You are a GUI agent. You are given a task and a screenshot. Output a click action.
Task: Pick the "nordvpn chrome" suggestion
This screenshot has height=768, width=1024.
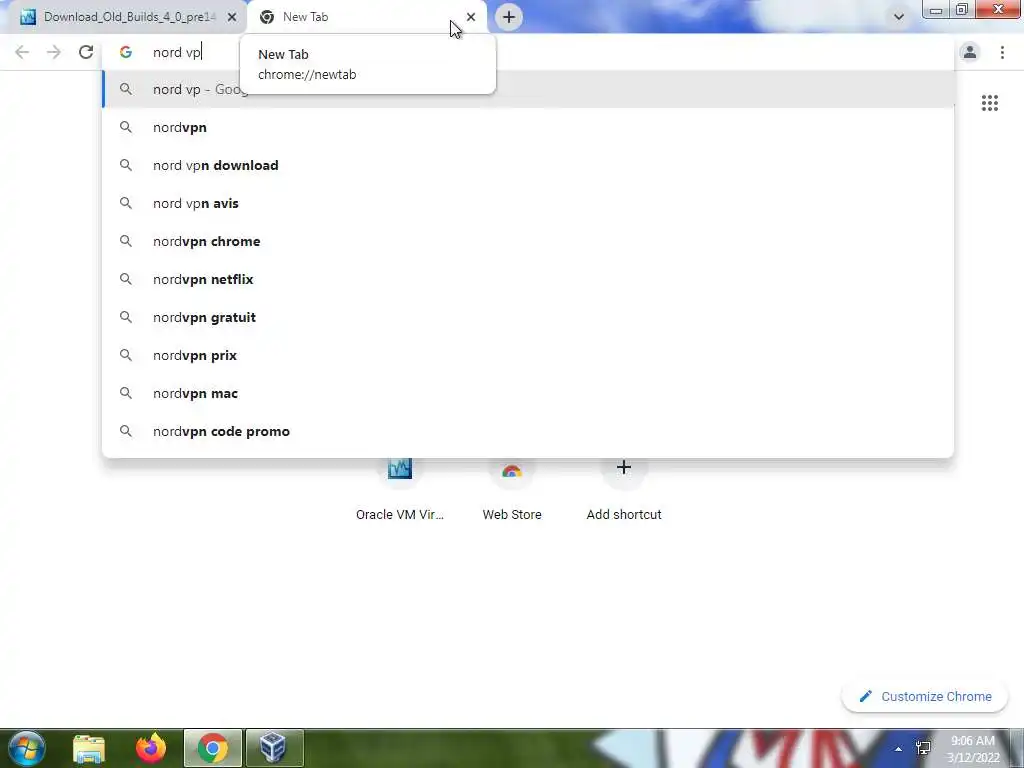(x=528, y=241)
